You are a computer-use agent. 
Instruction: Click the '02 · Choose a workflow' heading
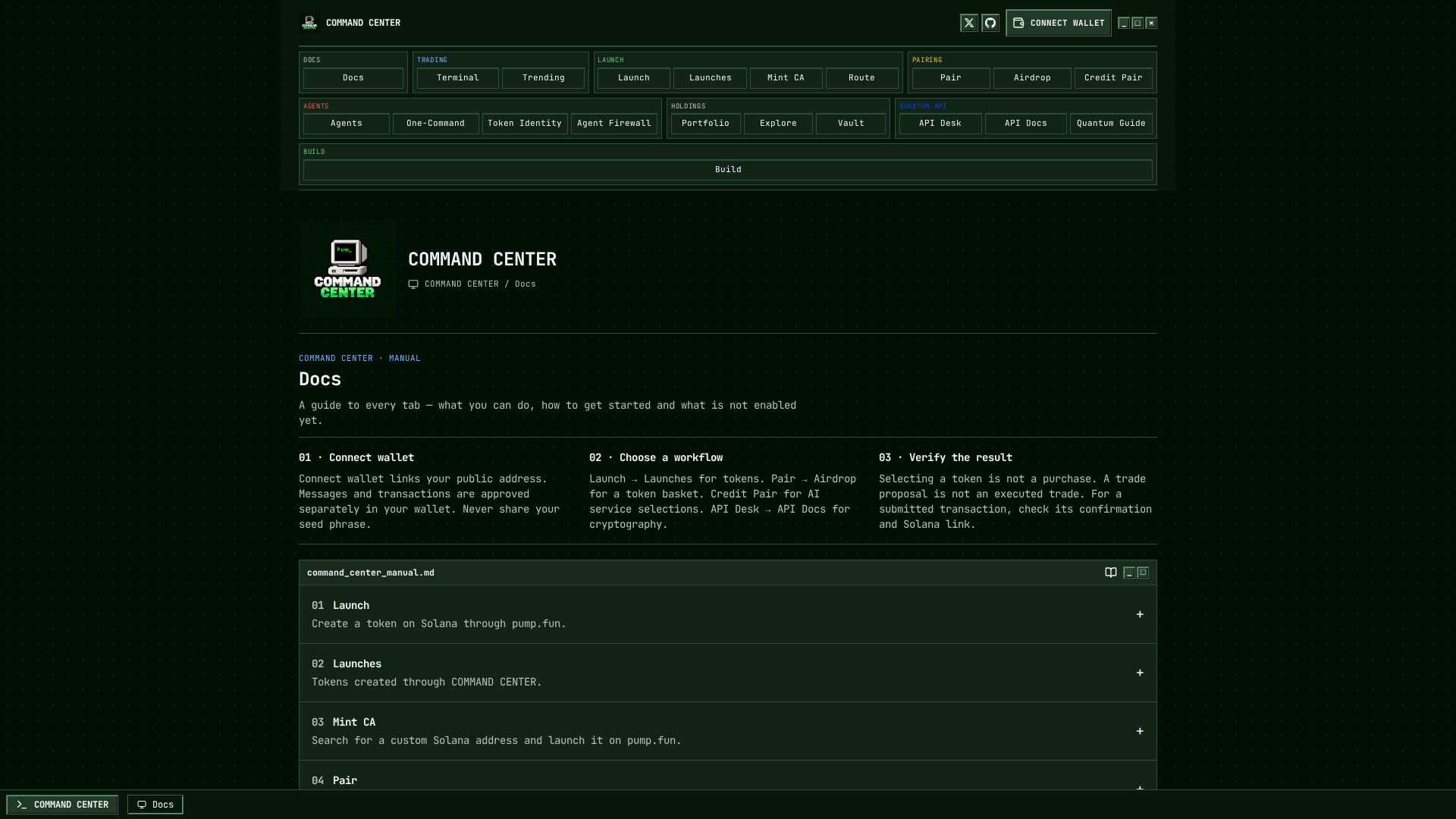point(656,458)
